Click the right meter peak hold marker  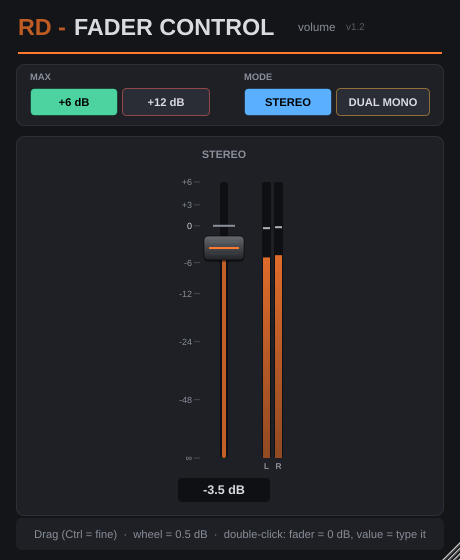[x=279, y=227]
